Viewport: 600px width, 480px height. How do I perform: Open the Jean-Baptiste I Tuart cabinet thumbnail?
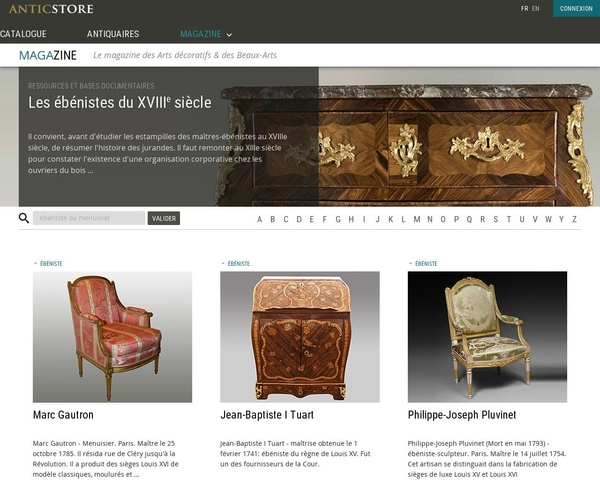click(300, 337)
